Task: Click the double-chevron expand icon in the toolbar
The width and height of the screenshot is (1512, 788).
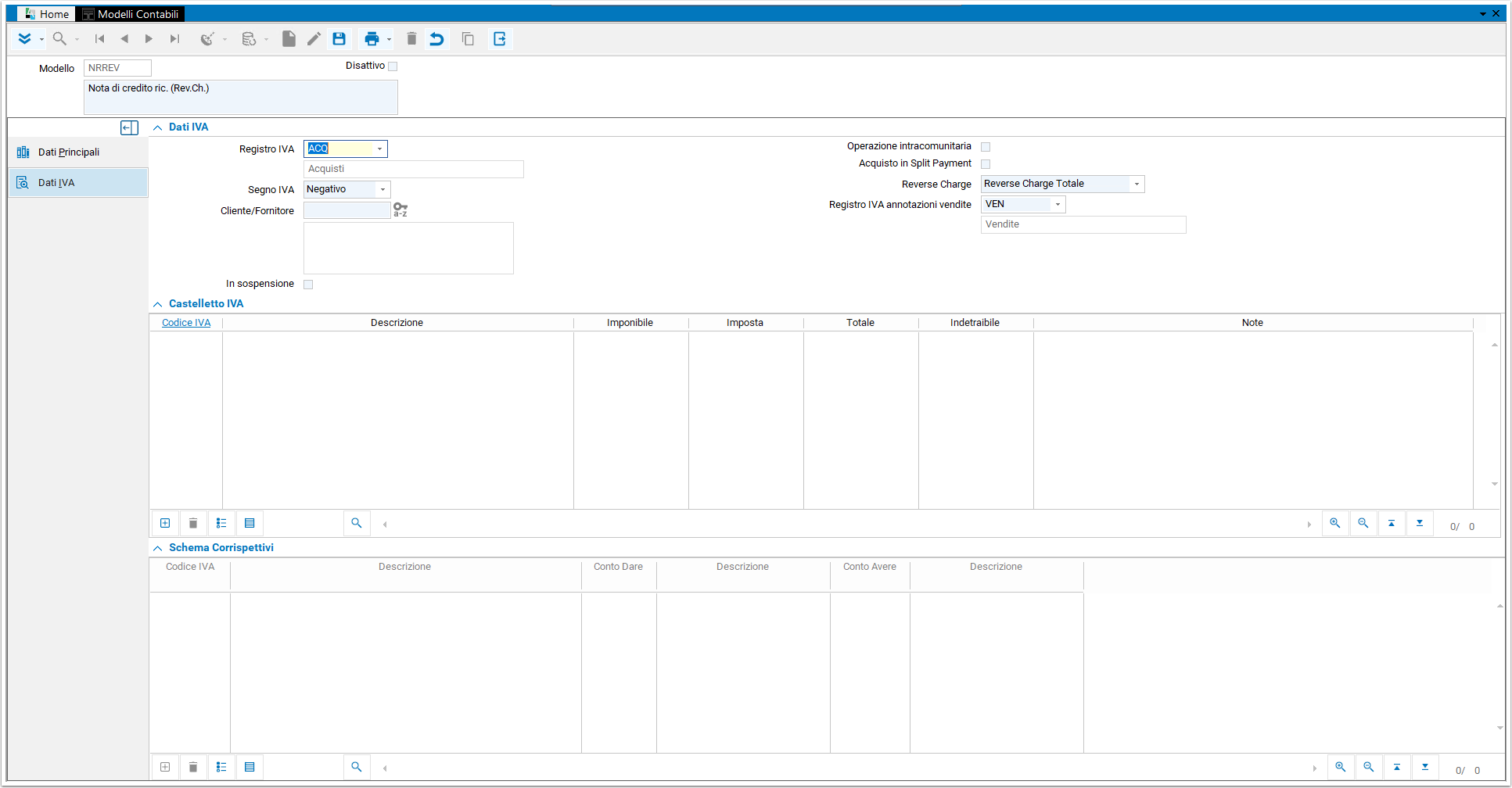Action: (x=24, y=39)
